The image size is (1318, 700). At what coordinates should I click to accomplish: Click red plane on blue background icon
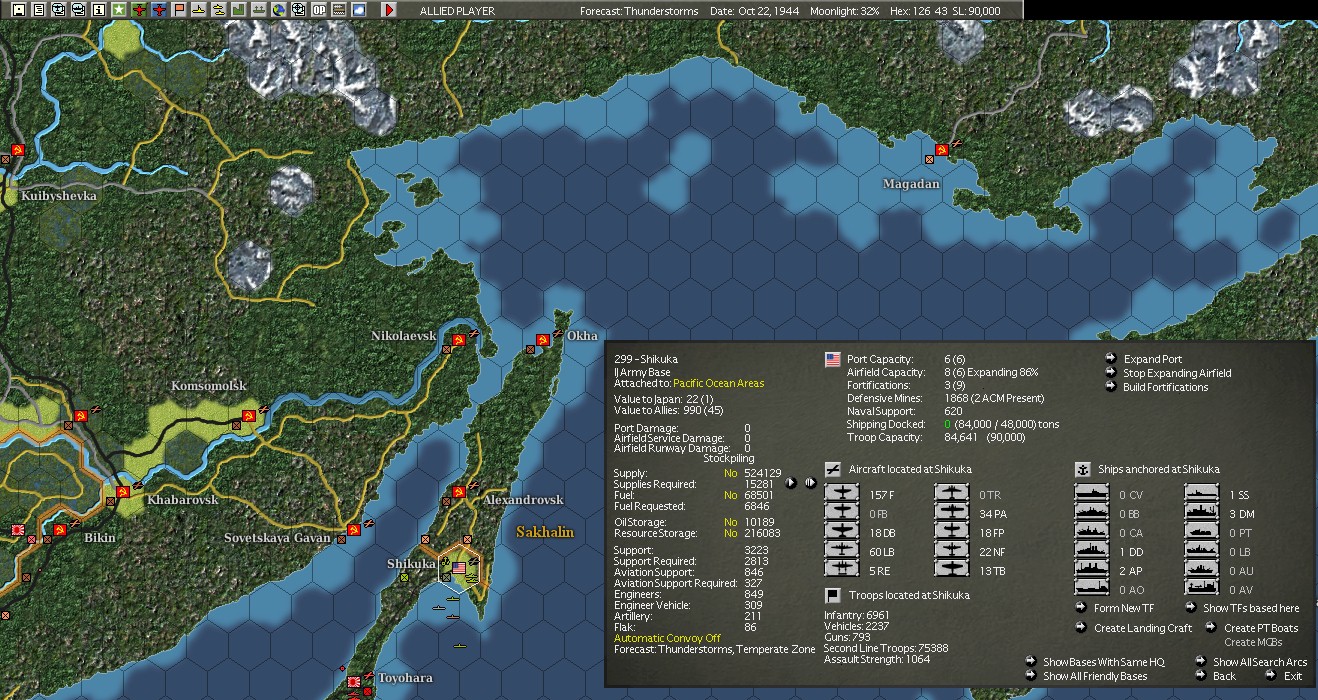click(x=159, y=10)
